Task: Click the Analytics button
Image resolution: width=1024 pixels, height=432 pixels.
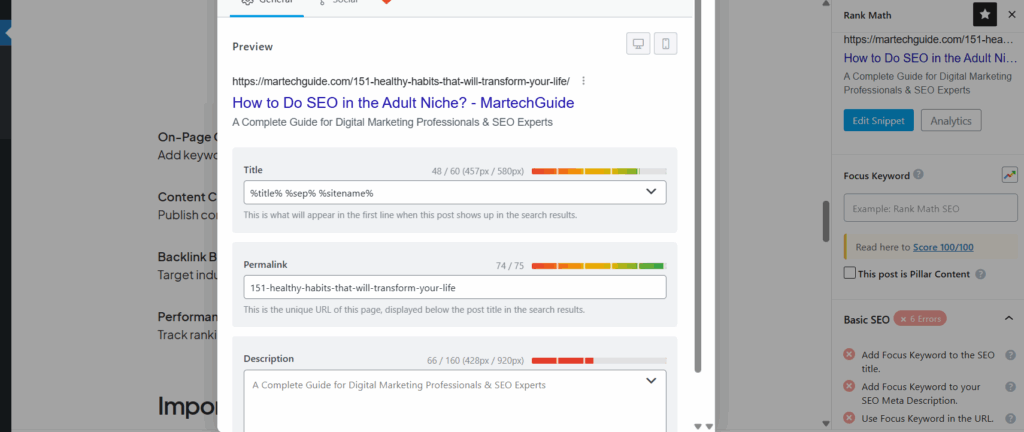Action: click(x=951, y=121)
